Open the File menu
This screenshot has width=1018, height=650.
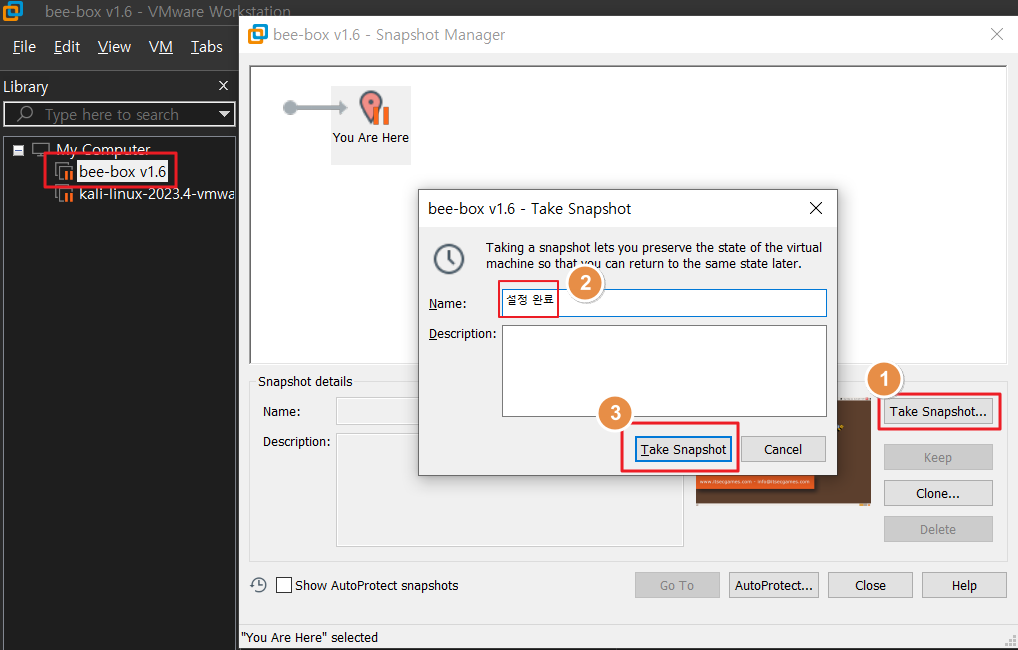click(x=24, y=47)
